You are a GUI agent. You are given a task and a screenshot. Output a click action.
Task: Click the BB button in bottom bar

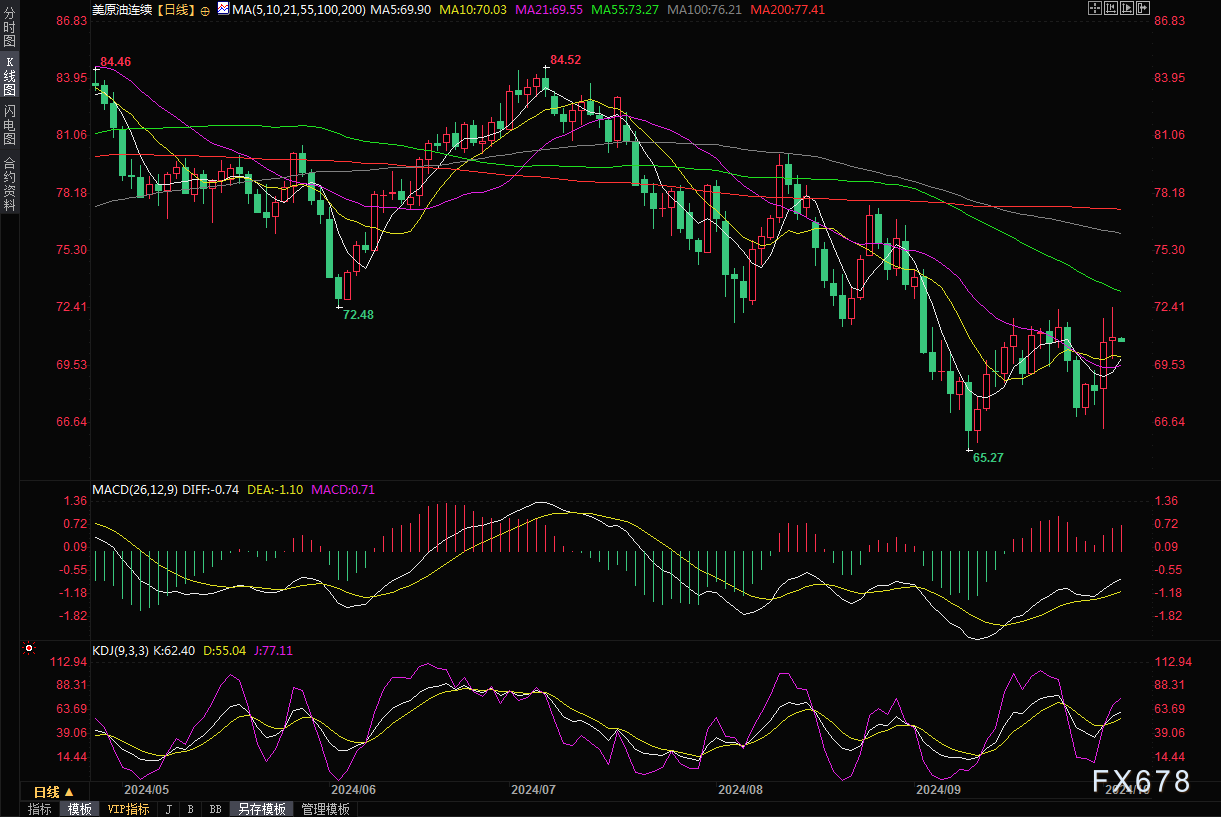click(215, 809)
